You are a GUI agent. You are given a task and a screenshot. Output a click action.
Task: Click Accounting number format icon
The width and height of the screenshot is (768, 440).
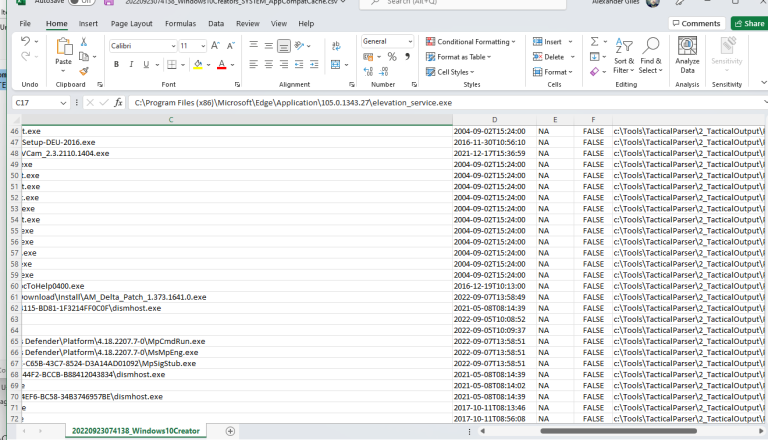[368, 57]
